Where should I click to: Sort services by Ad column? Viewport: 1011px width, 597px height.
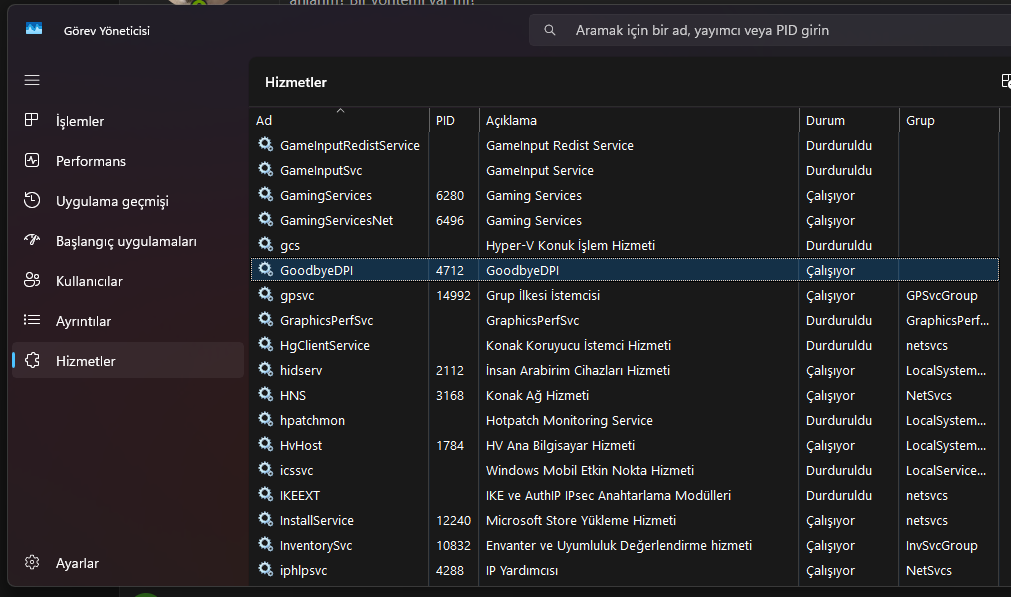(x=338, y=120)
